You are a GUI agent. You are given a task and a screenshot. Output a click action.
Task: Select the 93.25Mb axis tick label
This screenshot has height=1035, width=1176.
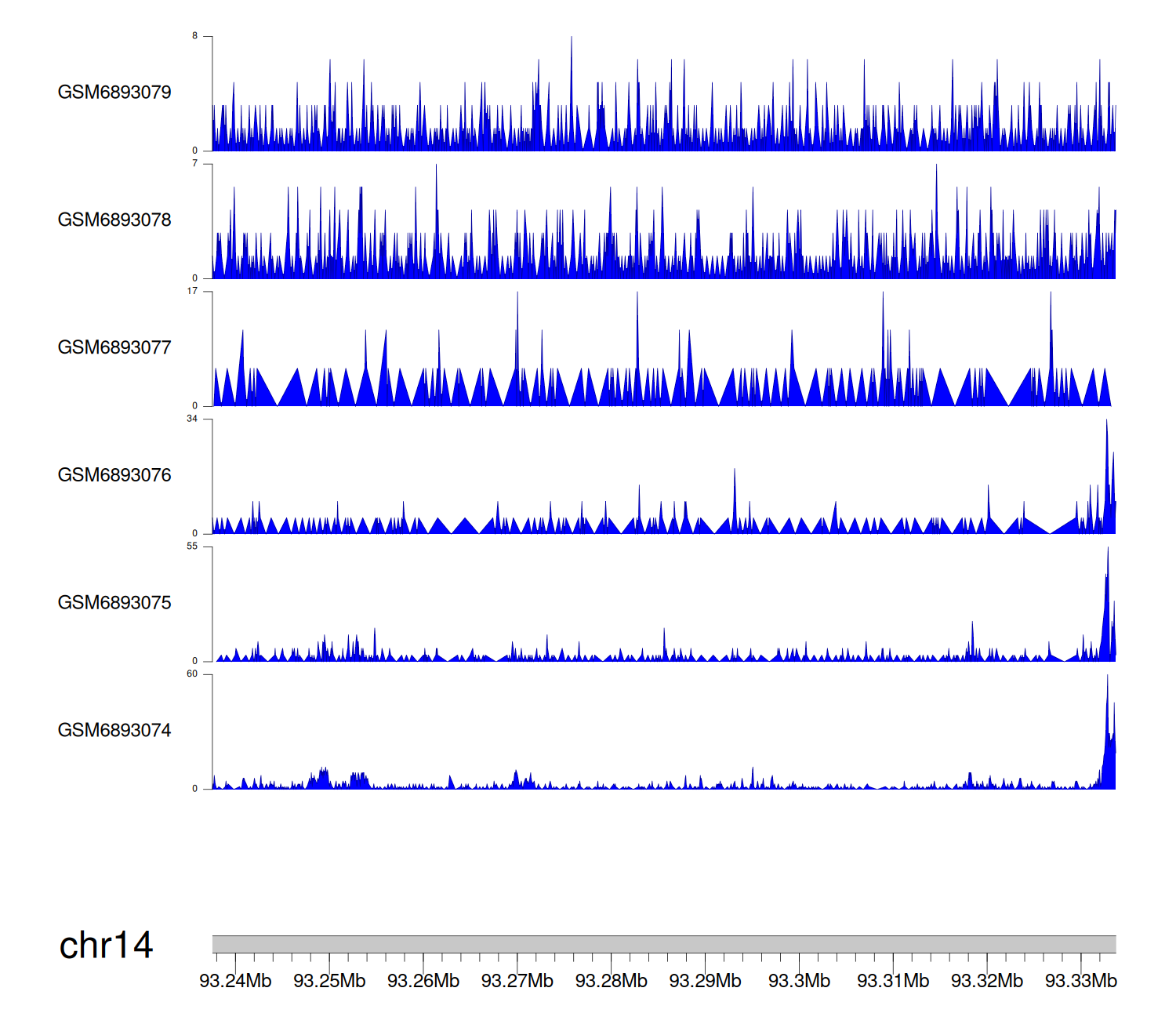(329, 981)
